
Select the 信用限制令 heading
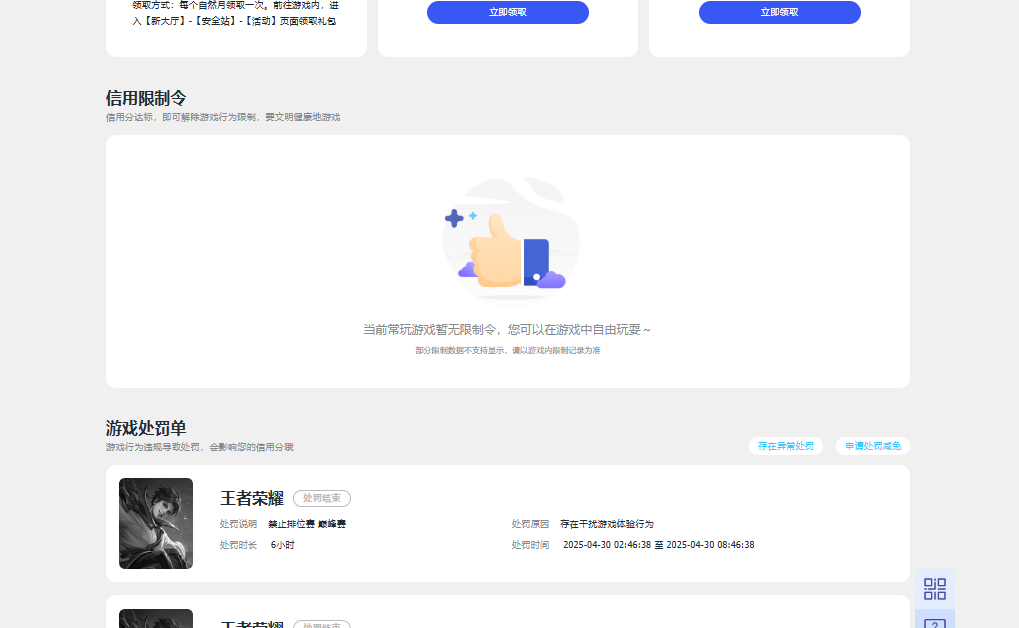146,98
